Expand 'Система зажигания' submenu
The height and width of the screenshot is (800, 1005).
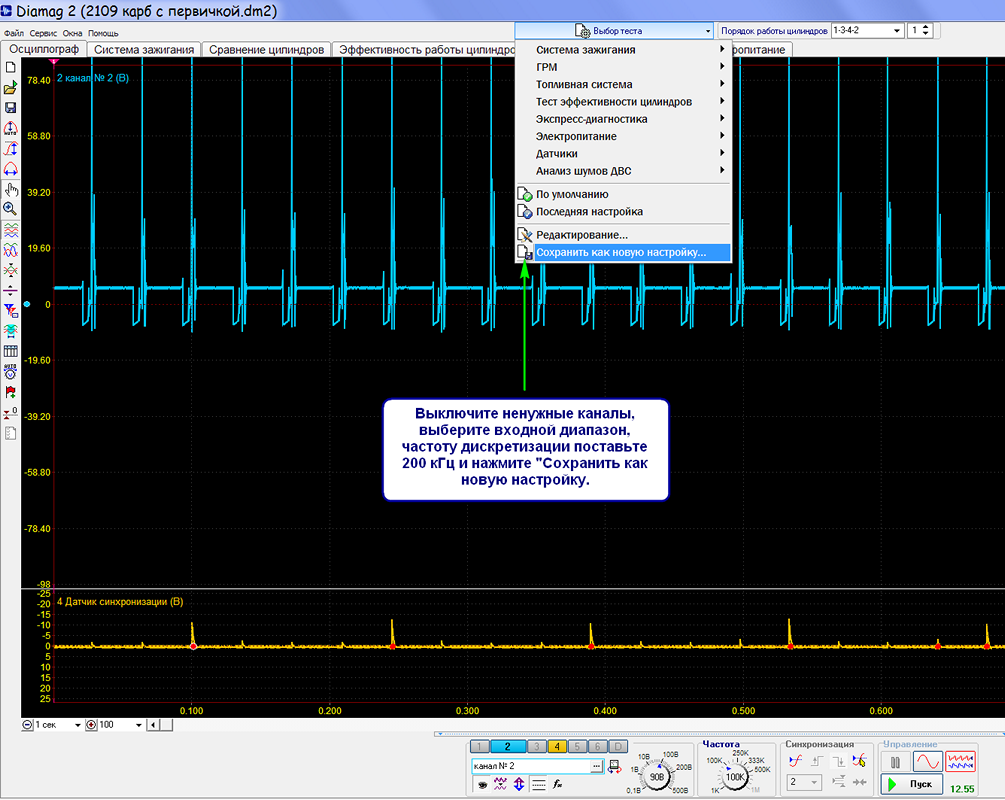click(623, 49)
